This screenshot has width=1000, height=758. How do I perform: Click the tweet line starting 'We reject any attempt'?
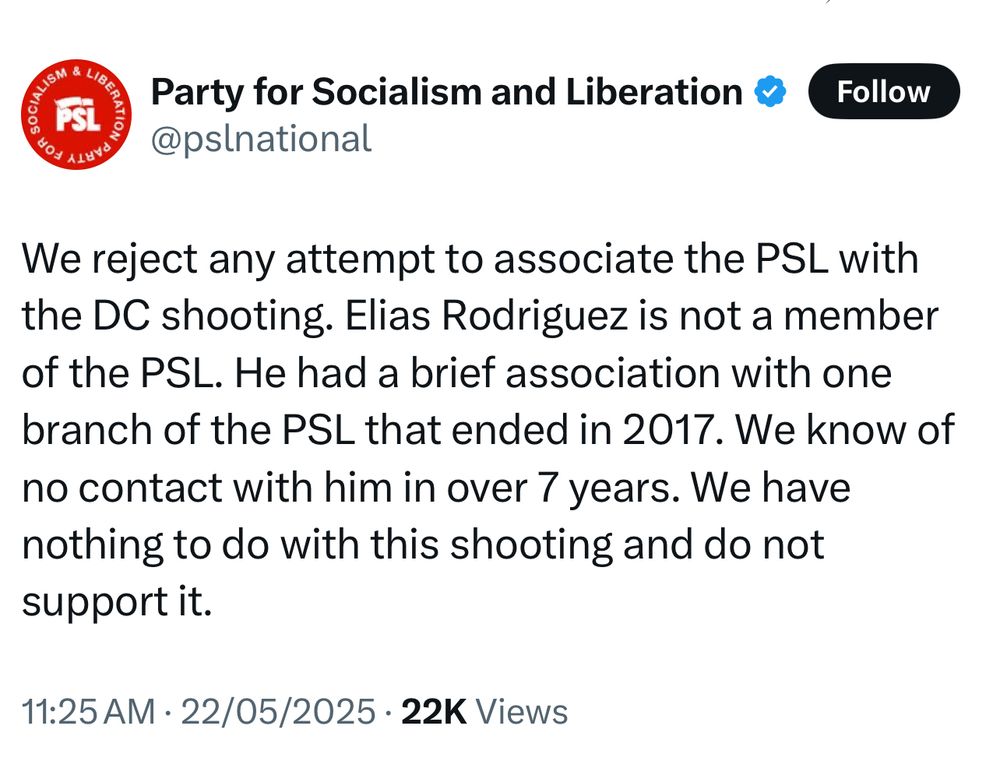pos(470,259)
